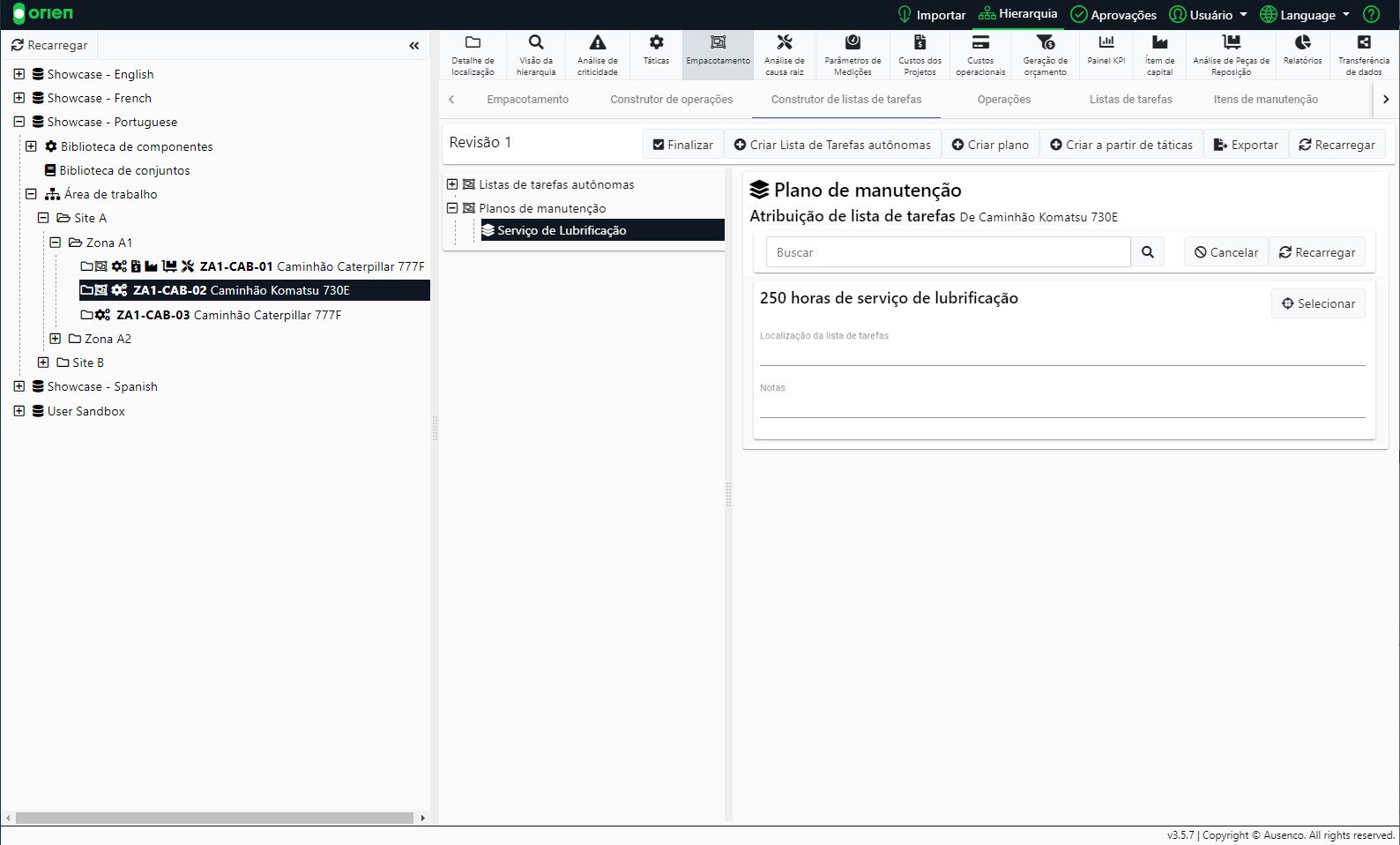Open the Relatórios tool
Viewport: 1400px width, 845px height.
[x=1303, y=55]
